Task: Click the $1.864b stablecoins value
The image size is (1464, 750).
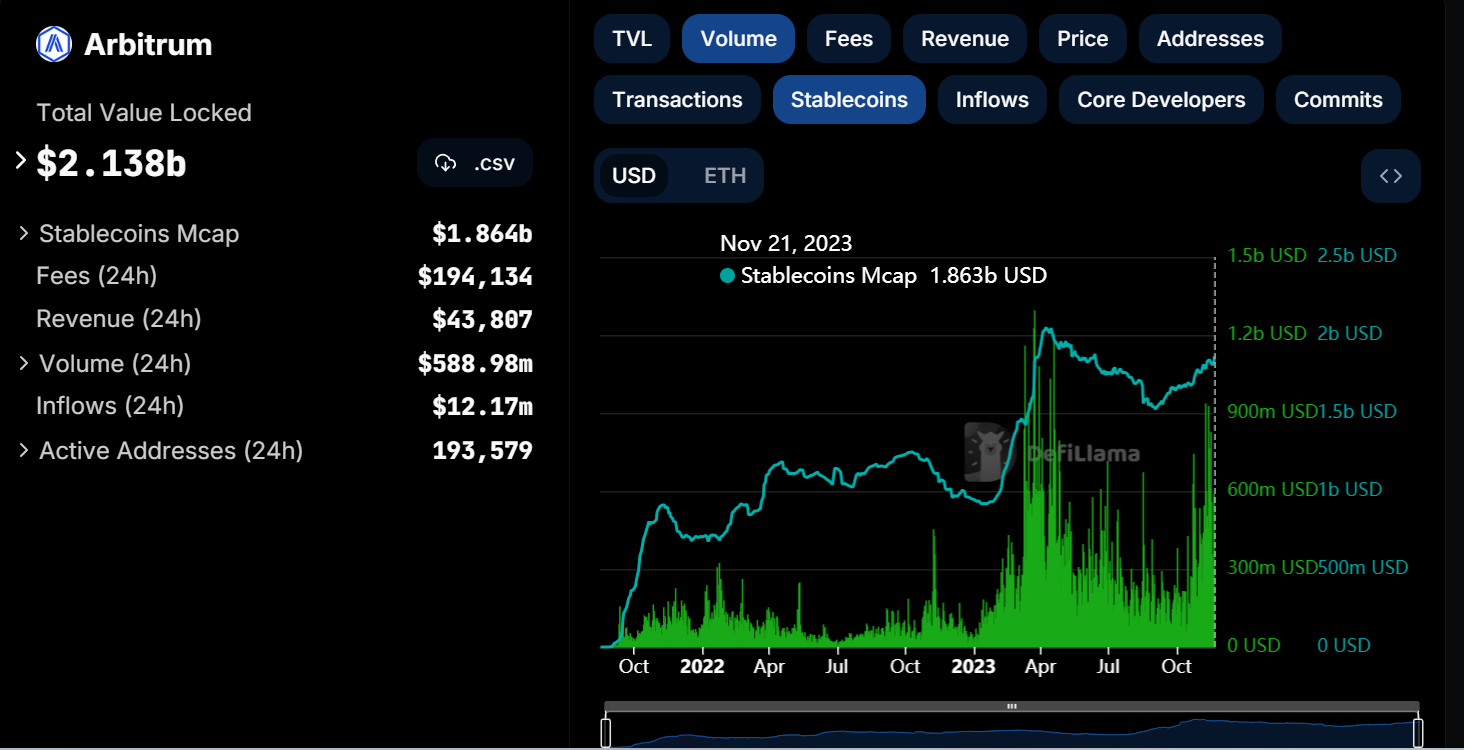Action: (482, 234)
